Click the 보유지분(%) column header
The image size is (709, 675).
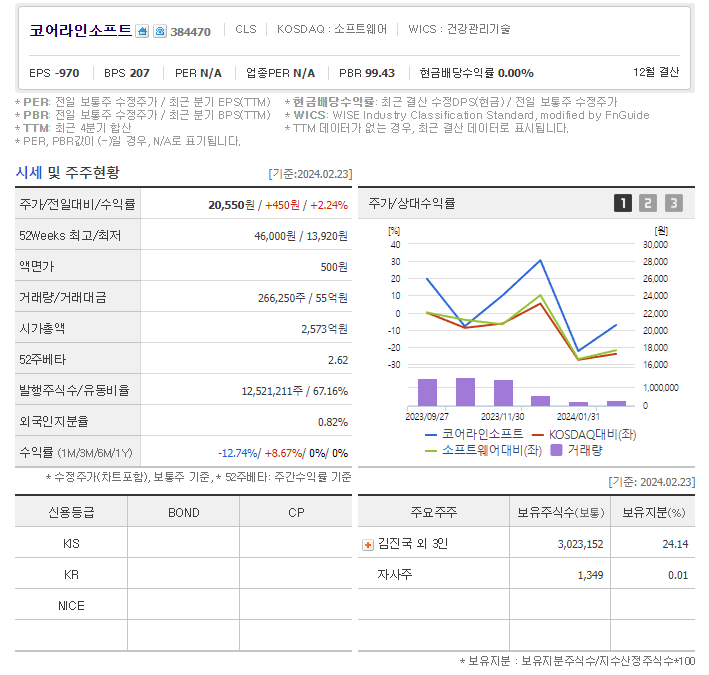pos(654,513)
